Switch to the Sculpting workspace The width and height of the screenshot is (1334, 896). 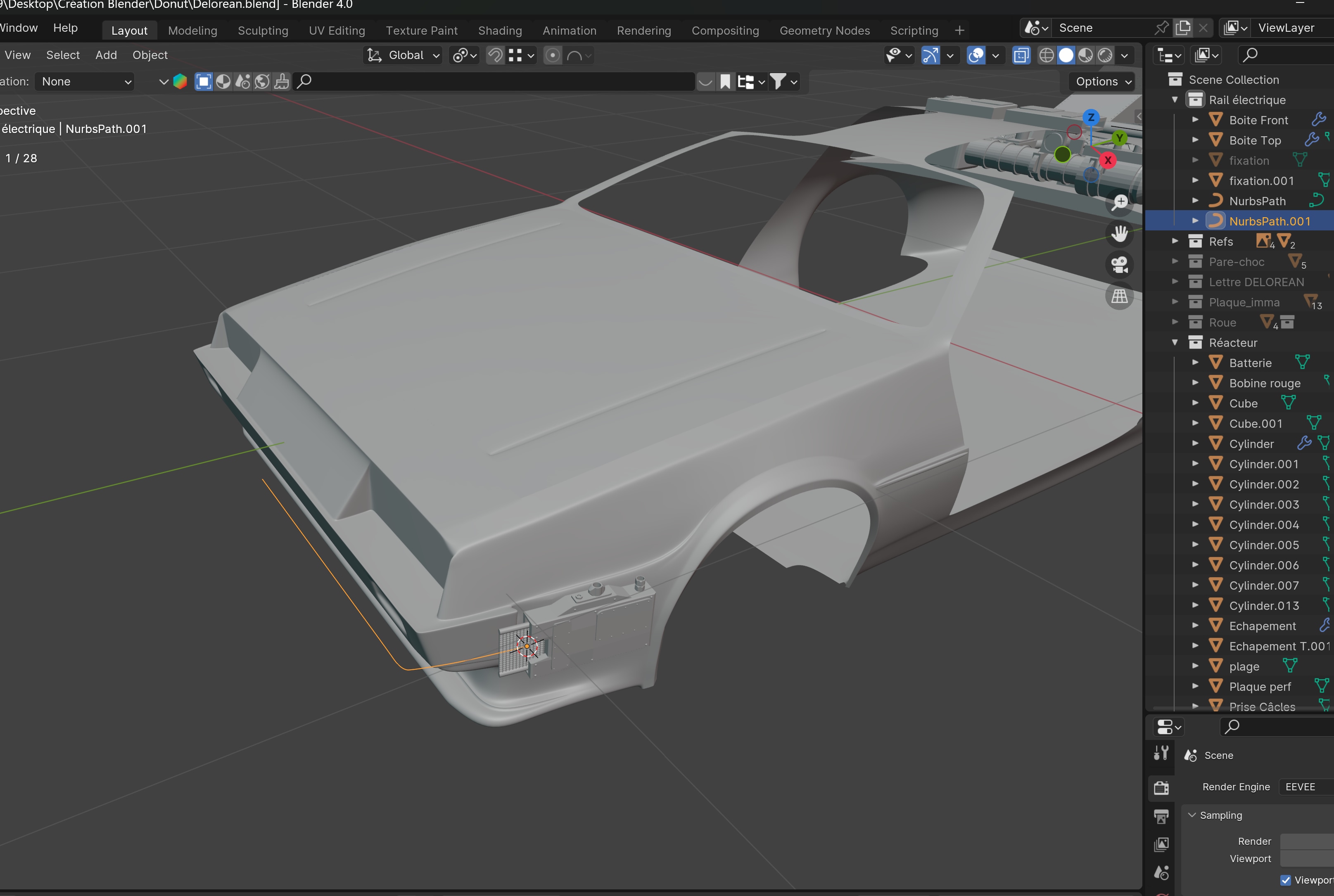coord(263,31)
